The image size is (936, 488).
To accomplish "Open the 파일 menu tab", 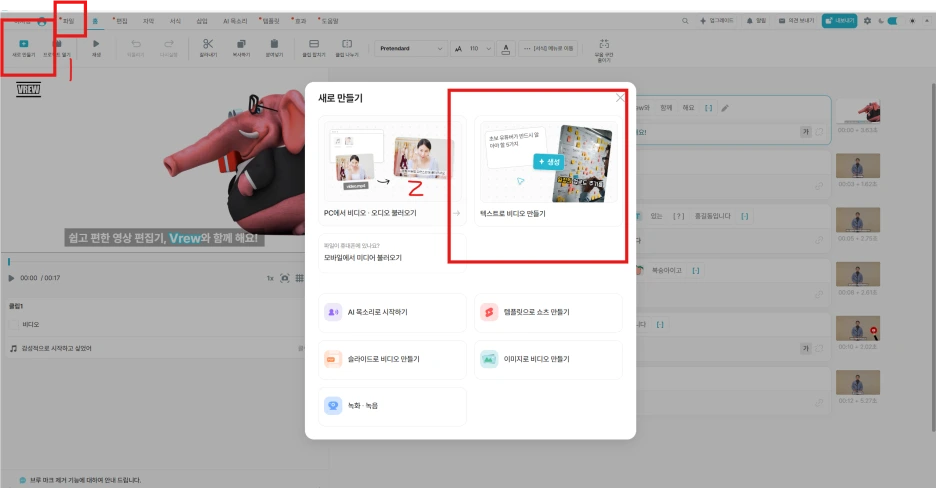I will 69,21.
